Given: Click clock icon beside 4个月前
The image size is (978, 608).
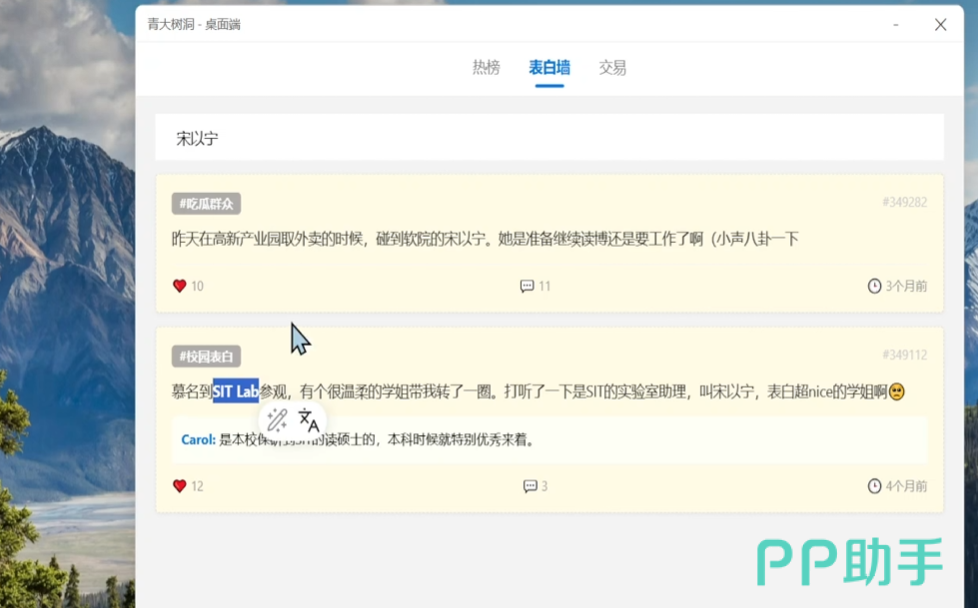Looking at the screenshot, I should click(x=874, y=486).
